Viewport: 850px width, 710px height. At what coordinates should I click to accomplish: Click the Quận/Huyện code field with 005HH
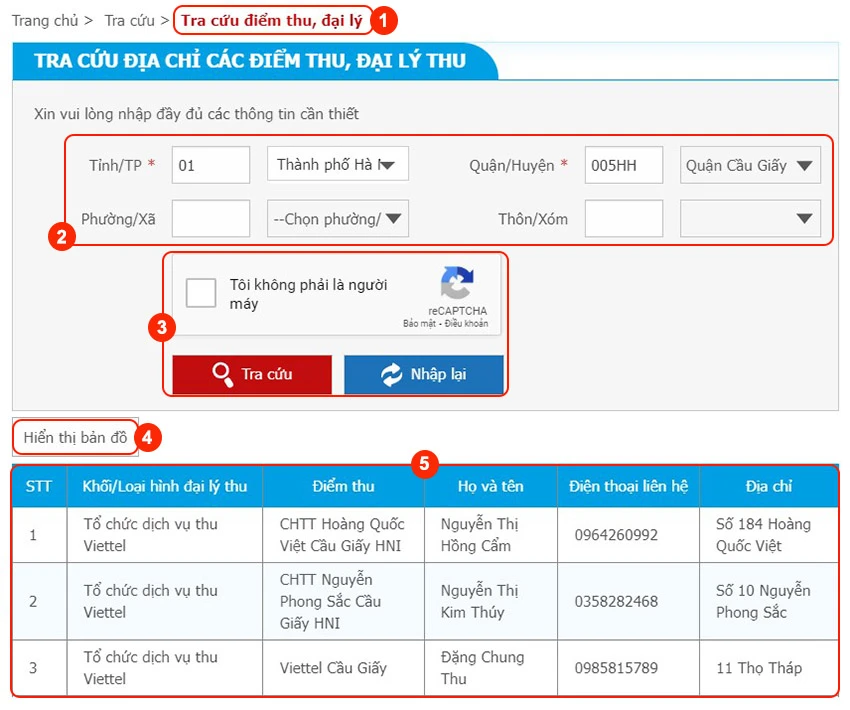[623, 165]
